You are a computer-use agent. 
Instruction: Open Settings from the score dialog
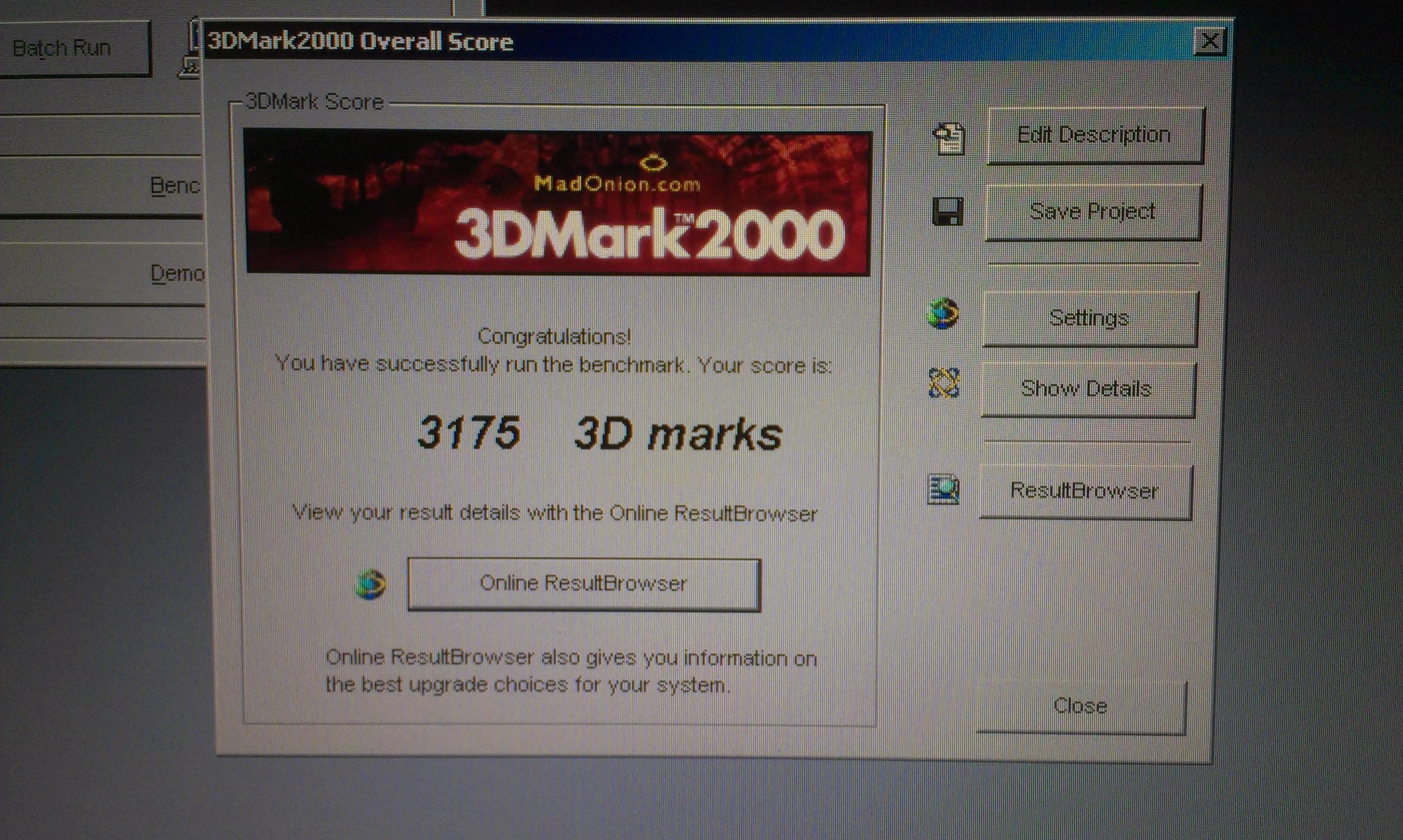[x=1089, y=318]
